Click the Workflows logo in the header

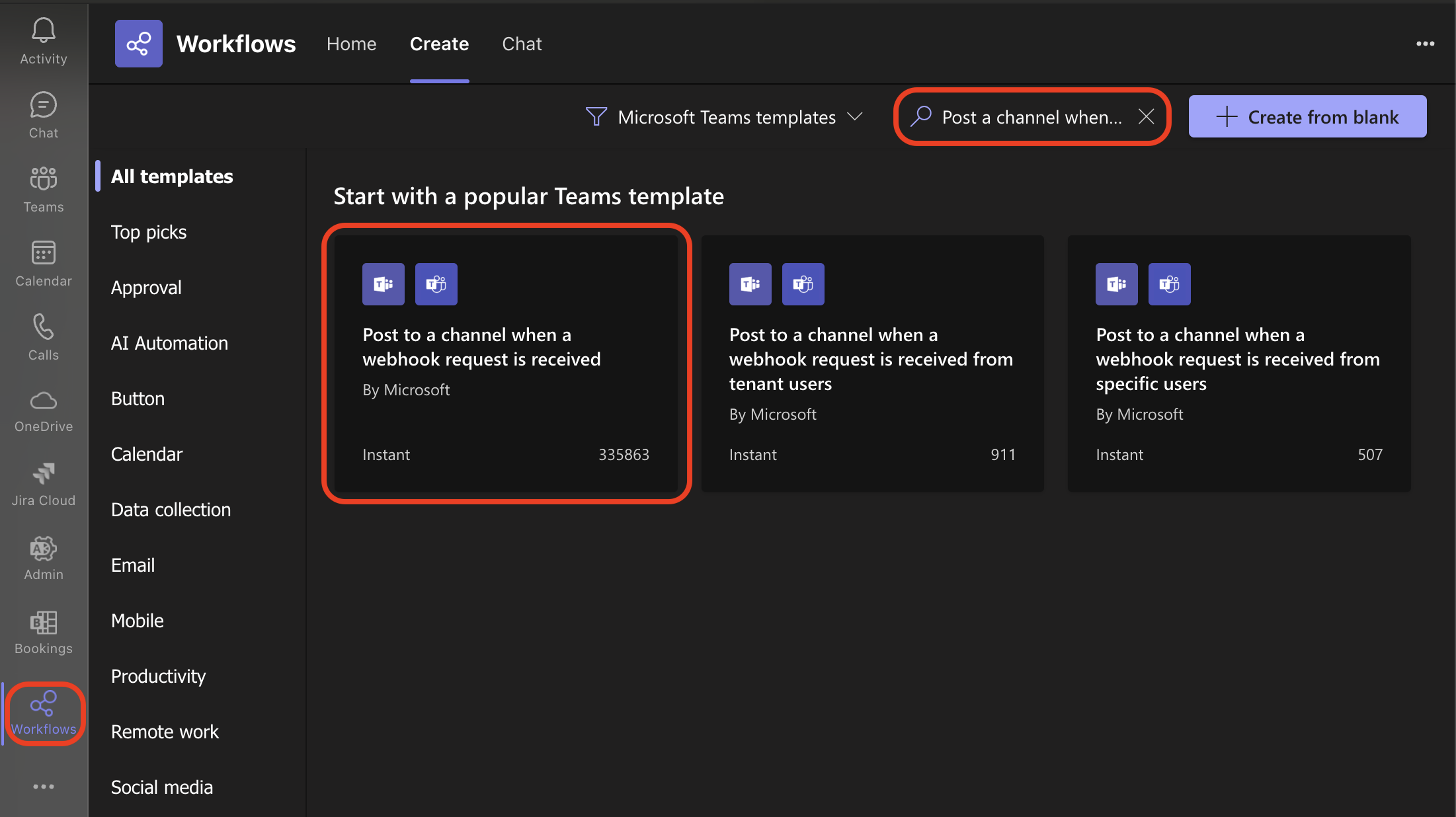point(139,44)
